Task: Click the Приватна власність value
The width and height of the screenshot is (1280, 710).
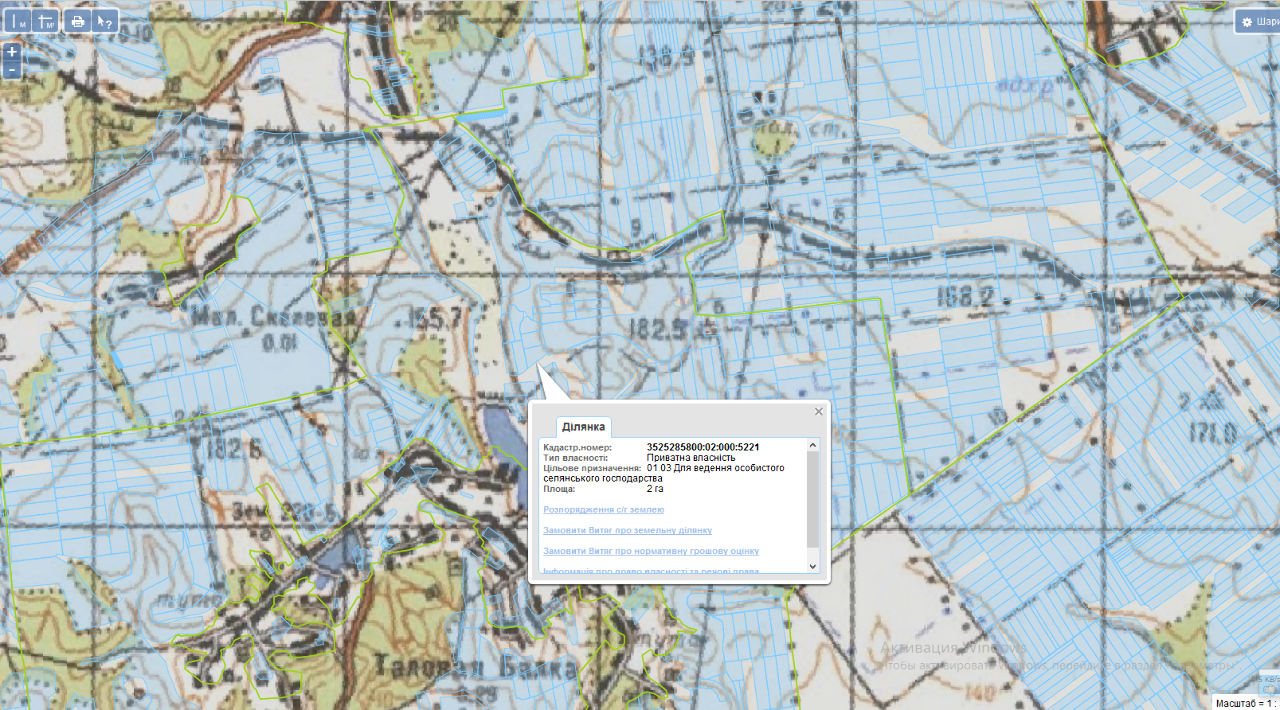Action: 691,458
